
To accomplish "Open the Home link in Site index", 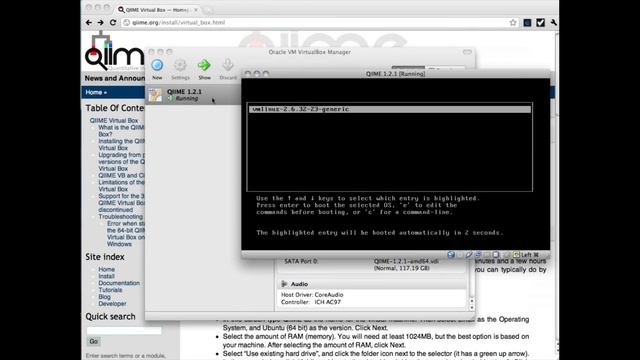I will click(106, 269).
